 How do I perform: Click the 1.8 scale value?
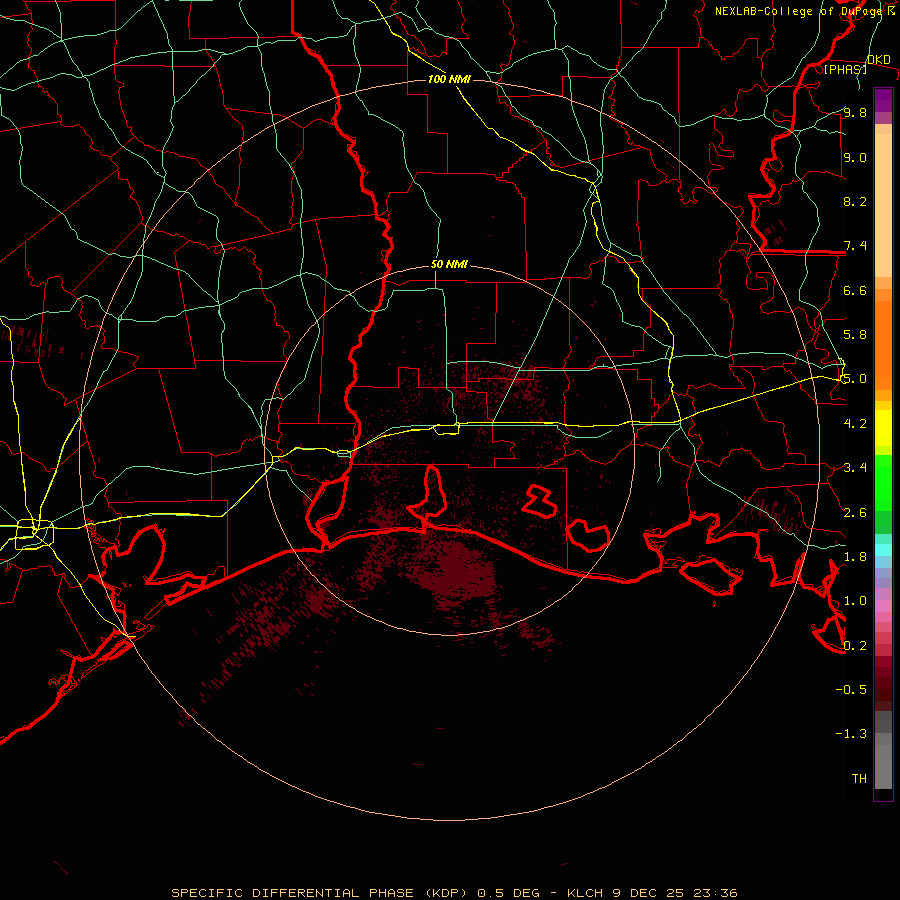[x=855, y=557]
